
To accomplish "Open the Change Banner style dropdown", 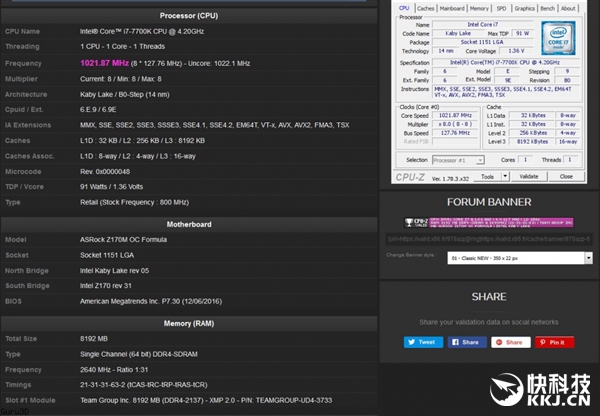I will click(x=520, y=258).
